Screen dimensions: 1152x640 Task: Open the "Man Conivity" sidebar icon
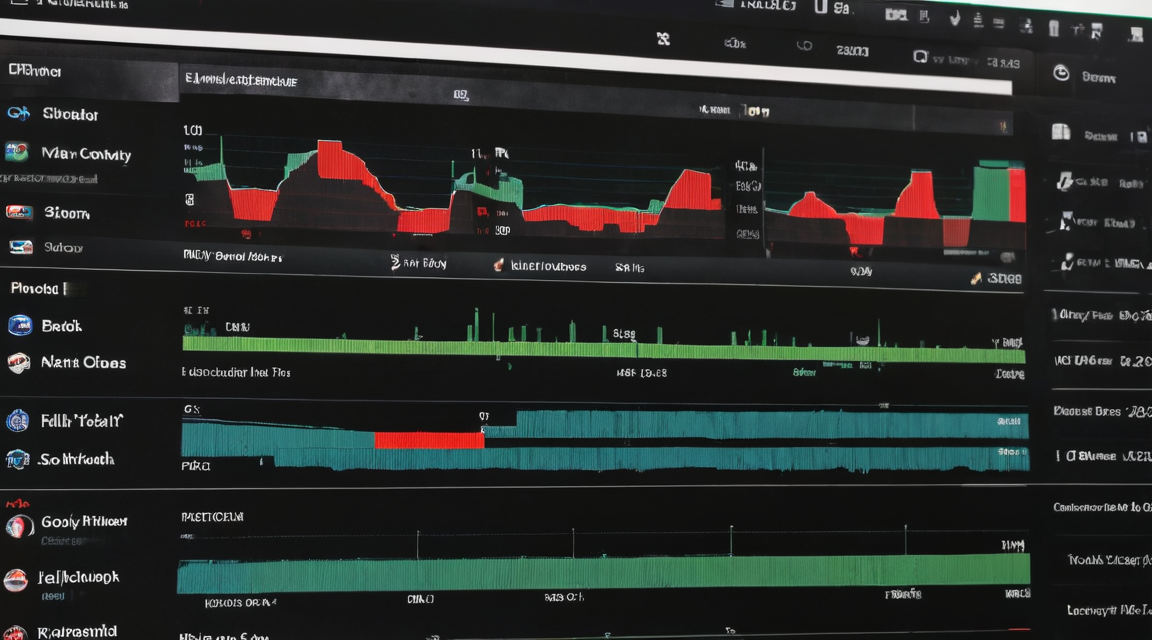pyautogui.click(x=16, y=152)
